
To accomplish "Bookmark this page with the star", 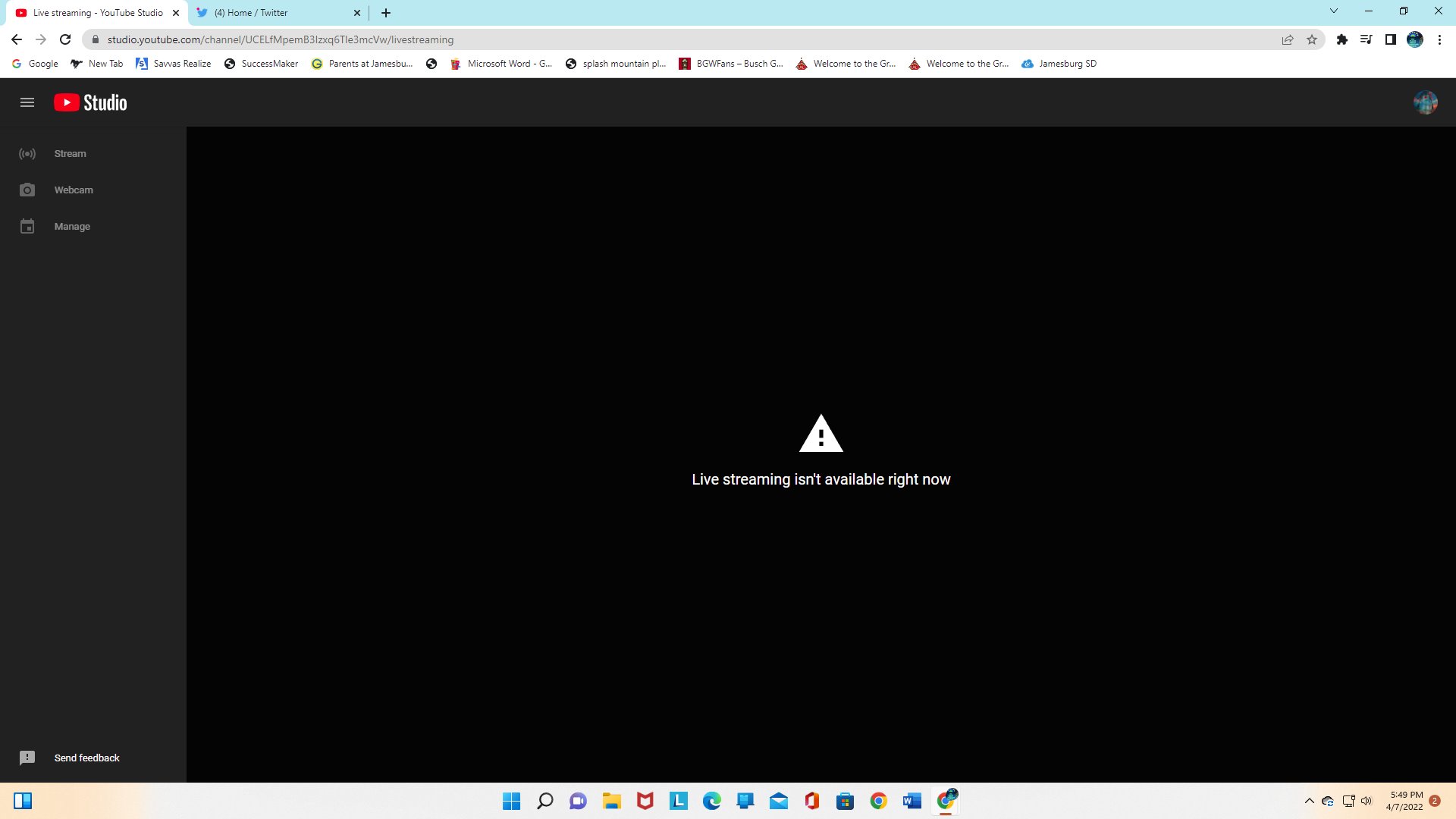I will [1312, 39].
